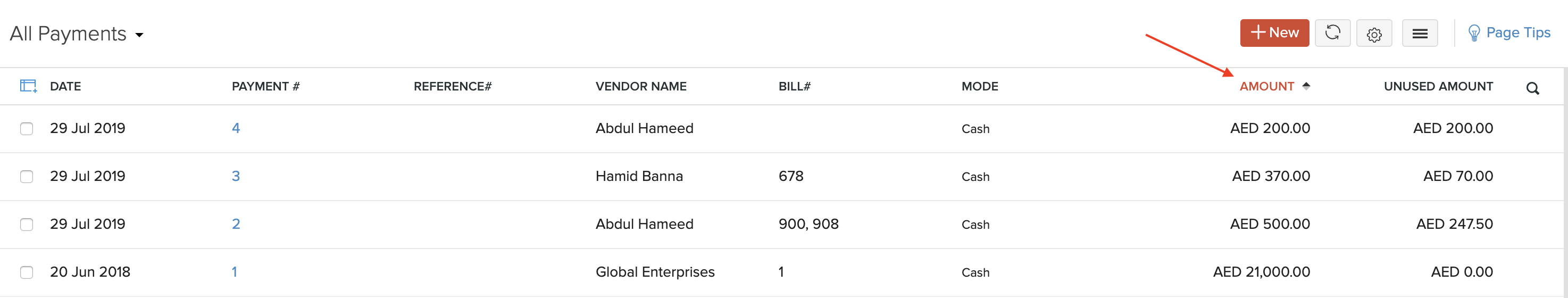Viewport: 1568px width, 298px height.
Task: Click the Amount sort arrow icon
Action: [1306, 86]
